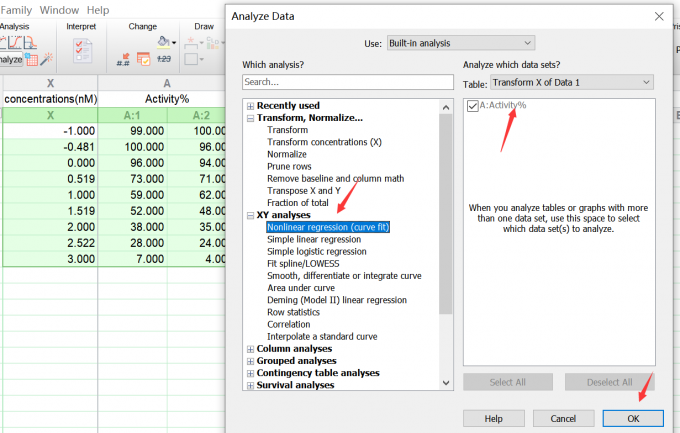Image resolution: width=680 pixels, height=433 pixels.
Task: Click the strikethrough 1.23 number icon
Action: tap(166, 61)
